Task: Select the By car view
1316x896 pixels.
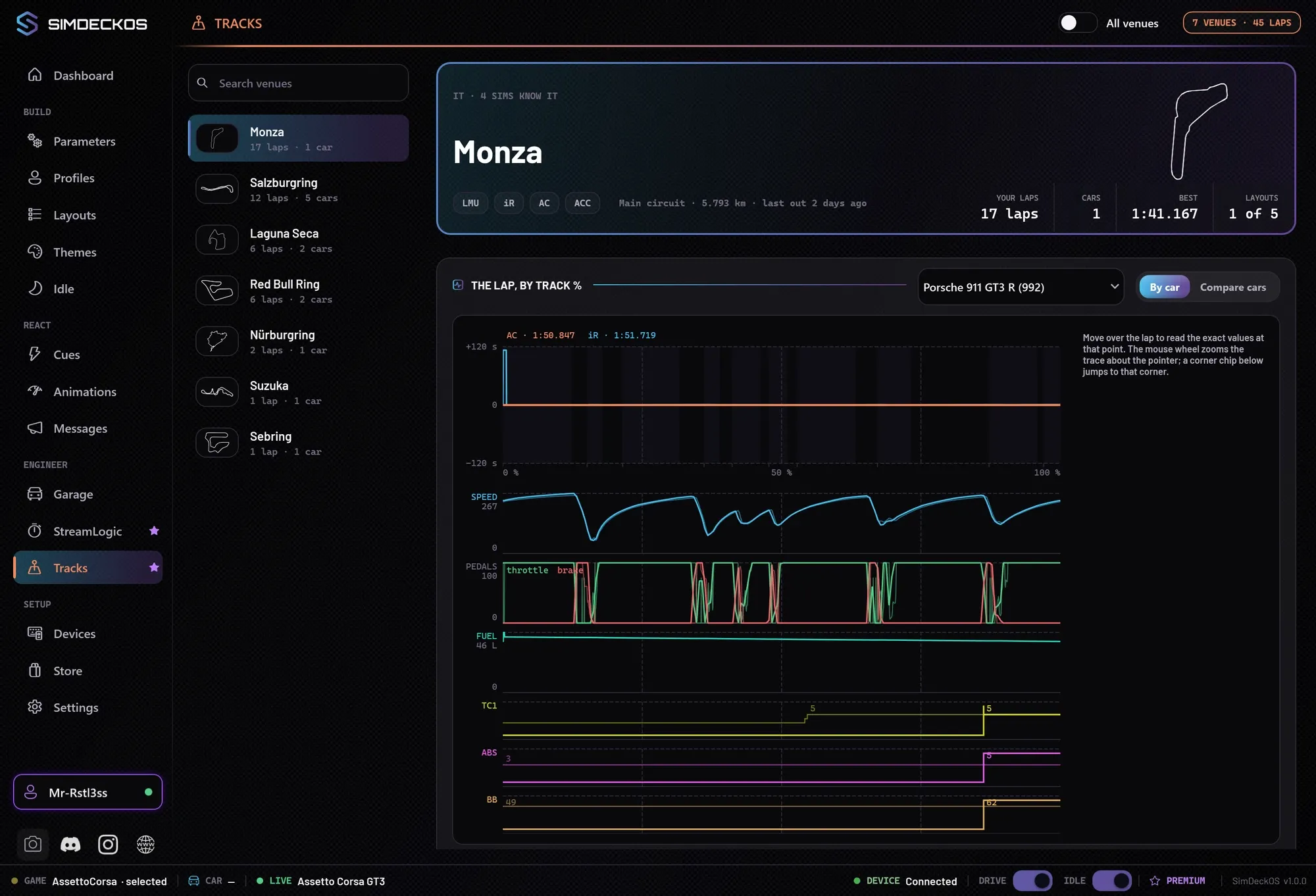Action: click(x=1164, y=287)
